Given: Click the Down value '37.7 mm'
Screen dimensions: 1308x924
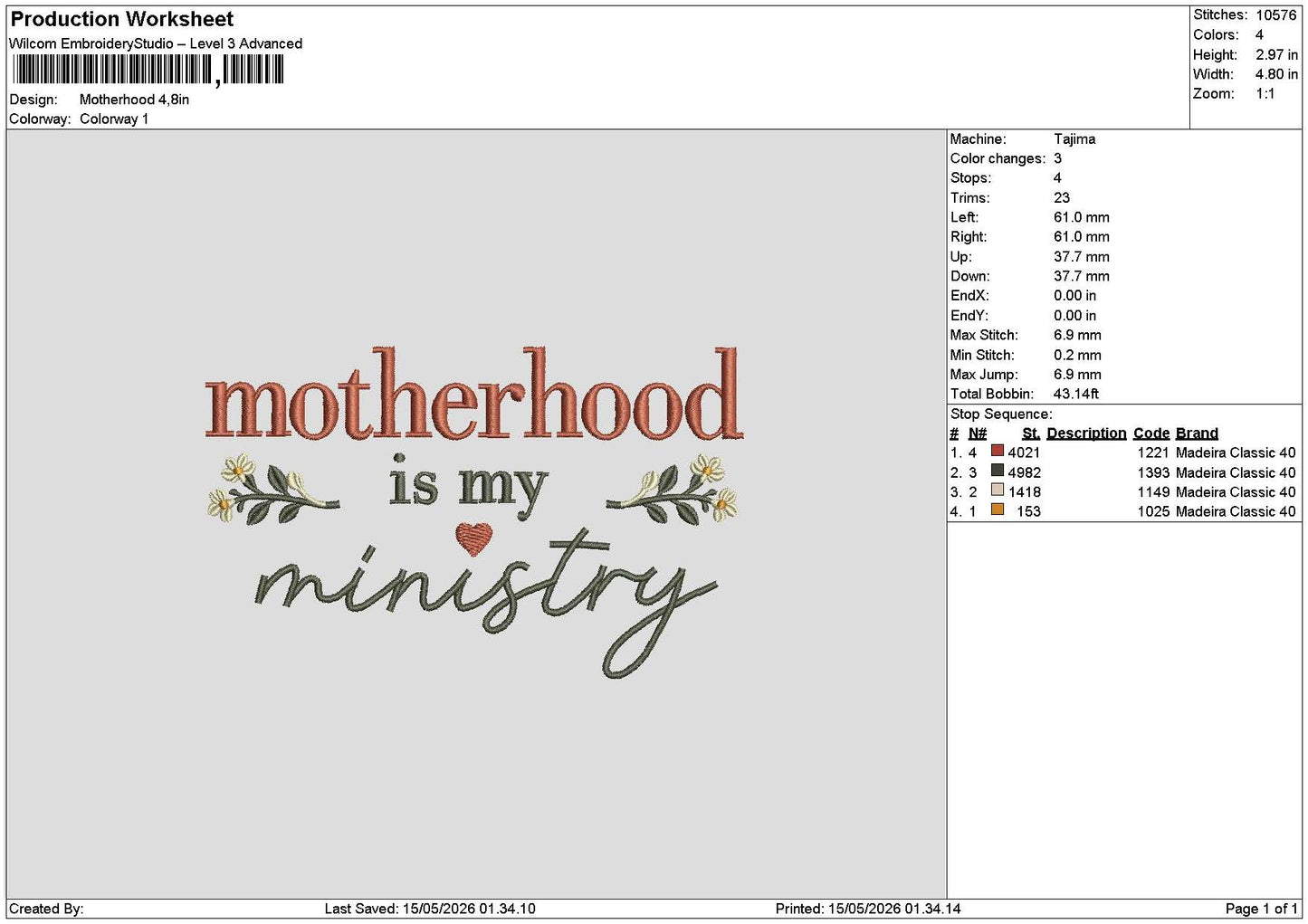Looking at the screenshot, I should click(1082, 276).
